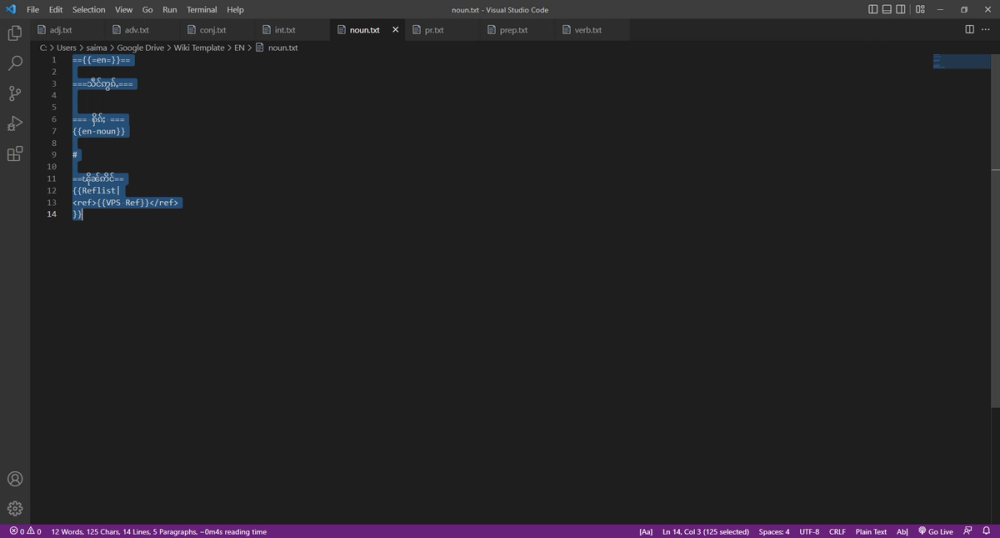This screenshot has width=1000, height=538.
Task: Click line 1 with ==={{=en=}}==
Action: (101, 59)
